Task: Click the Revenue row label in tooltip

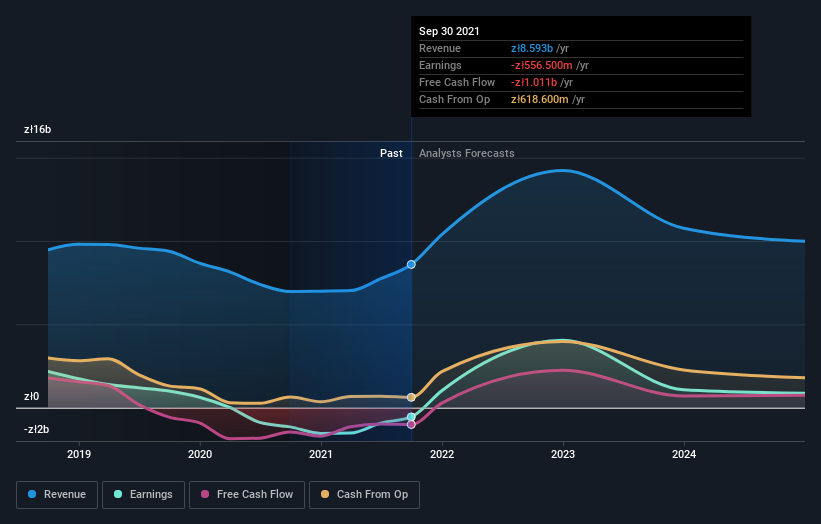Action: pos(440,48)
